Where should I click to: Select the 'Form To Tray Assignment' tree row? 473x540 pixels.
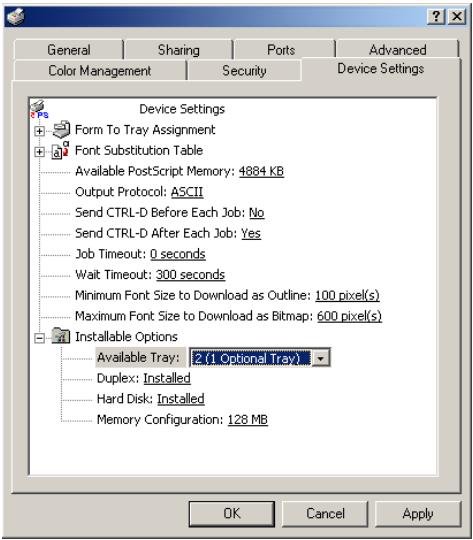click(x=145, y=130)
